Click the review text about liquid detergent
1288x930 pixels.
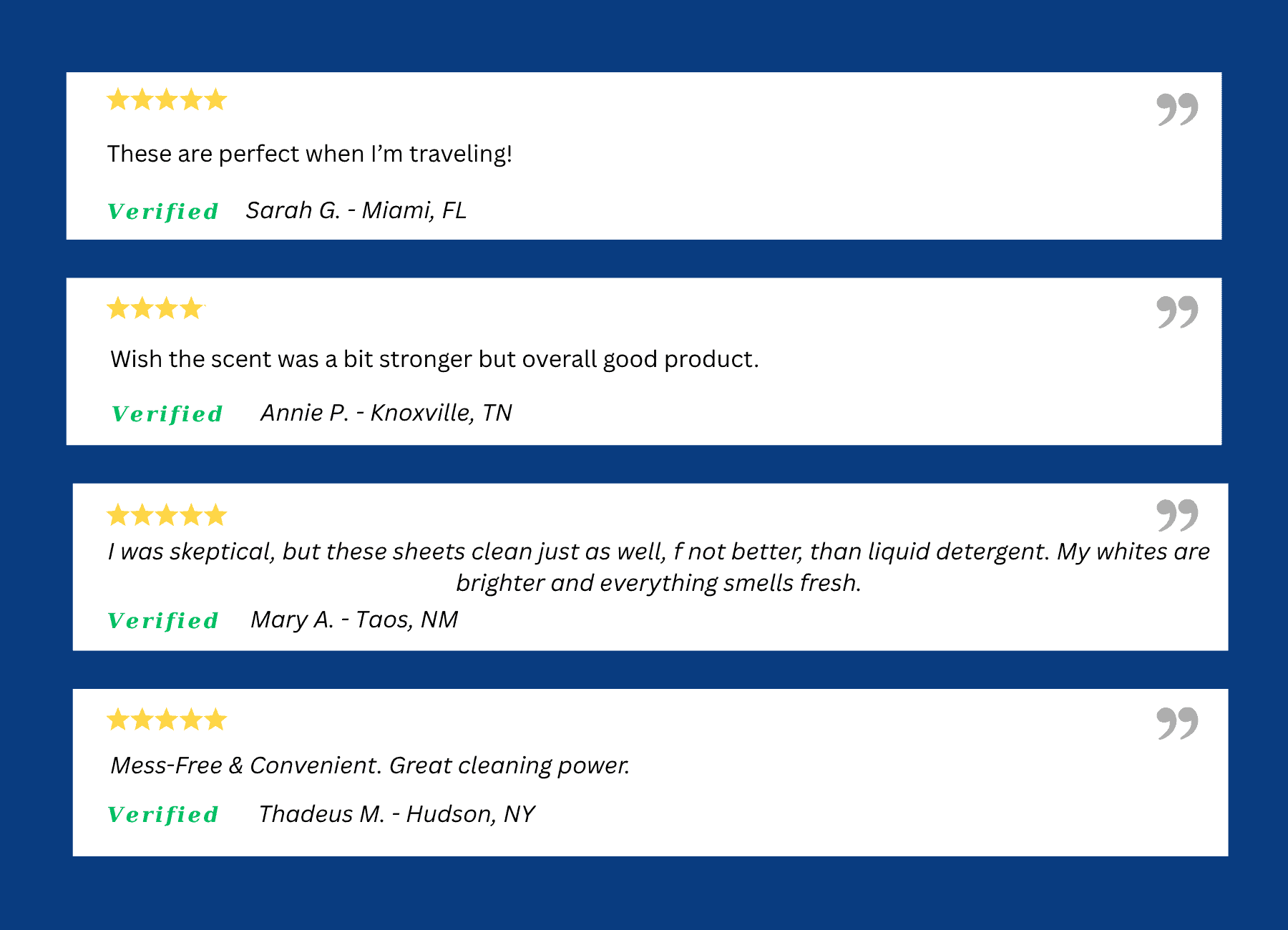pyautogui.click(x=658, y=567)
